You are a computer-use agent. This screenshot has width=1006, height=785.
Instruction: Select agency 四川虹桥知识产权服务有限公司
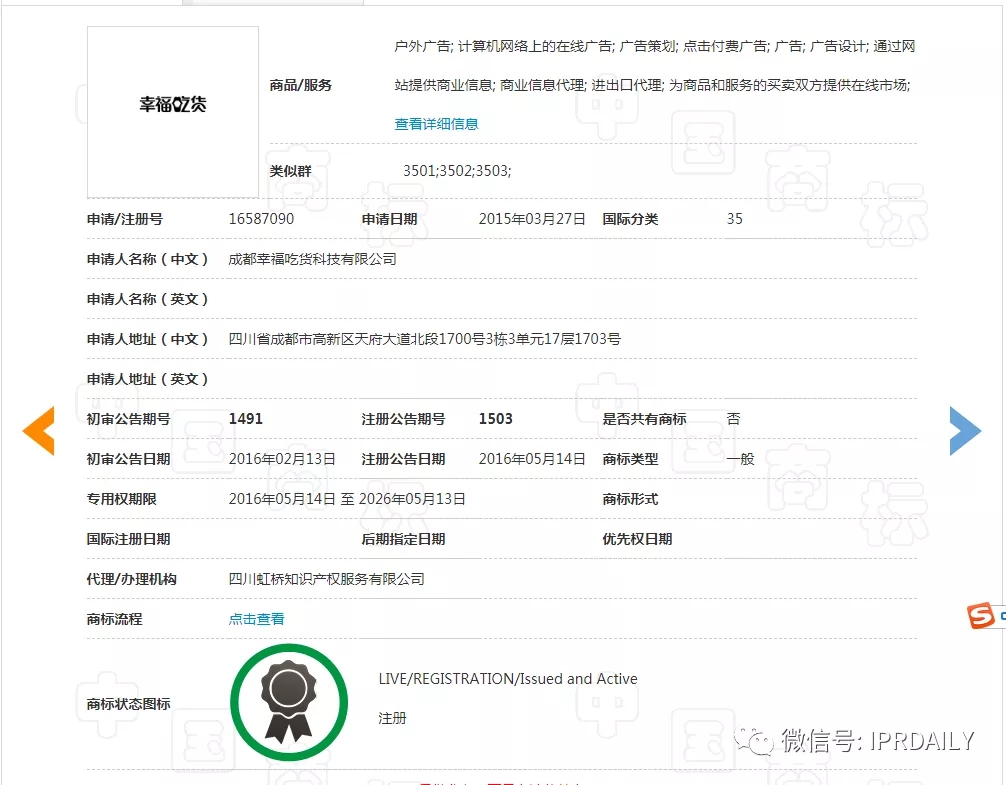327,579
